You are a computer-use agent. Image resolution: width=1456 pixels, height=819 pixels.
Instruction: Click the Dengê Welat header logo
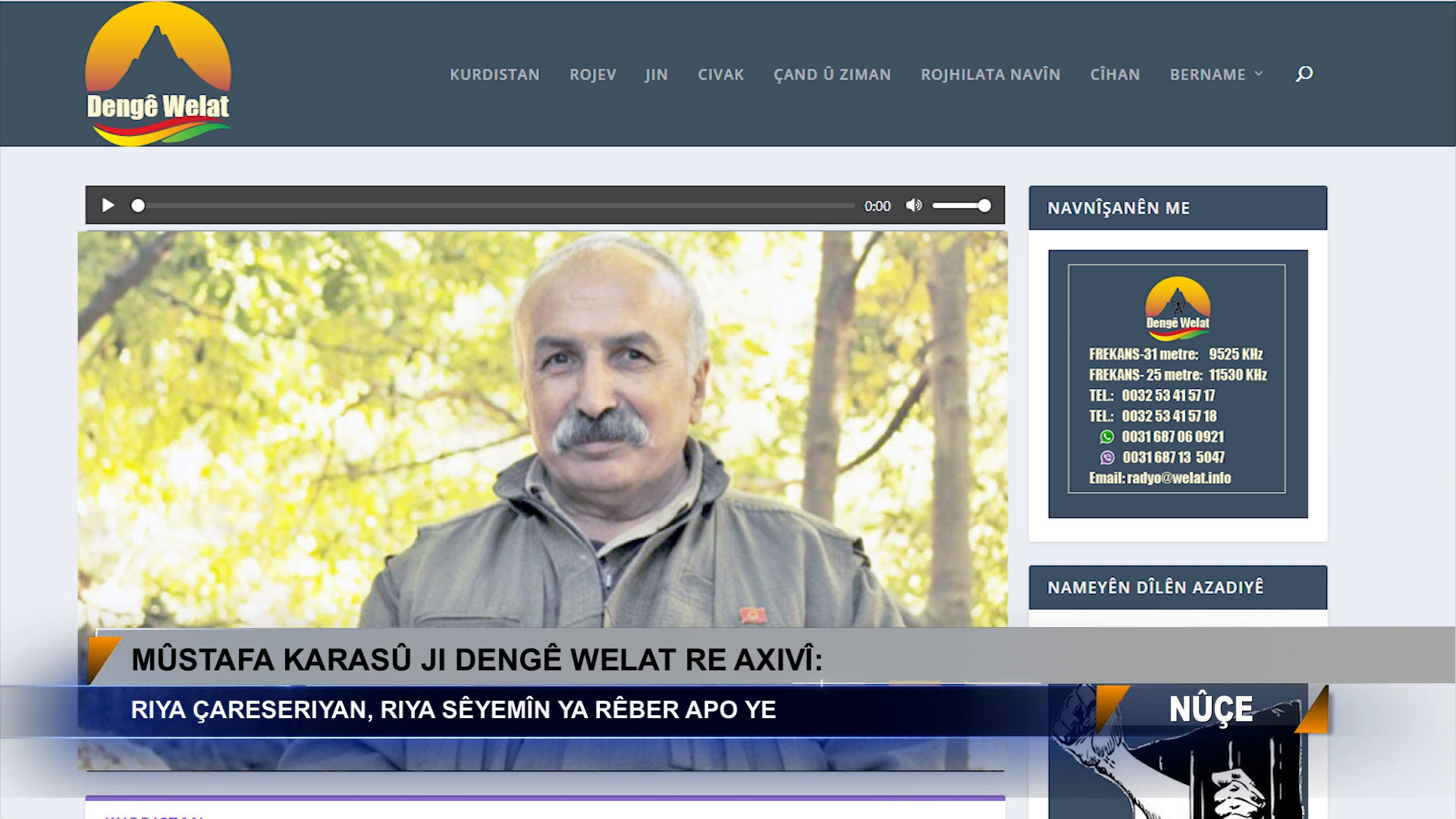click(x=158, y=74)
